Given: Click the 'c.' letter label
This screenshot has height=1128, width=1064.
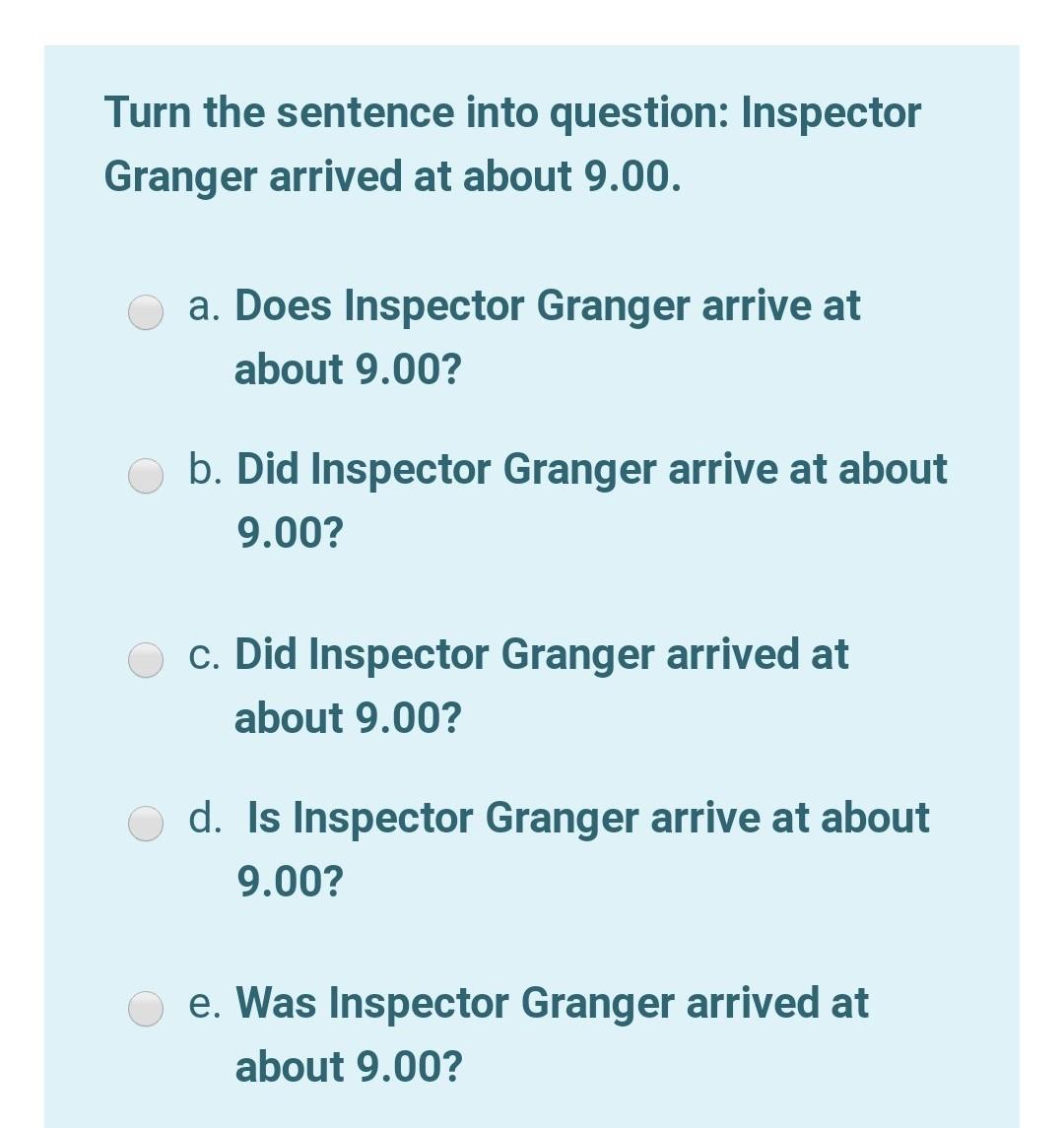Looking at the screenshot, I should point(205,654).
